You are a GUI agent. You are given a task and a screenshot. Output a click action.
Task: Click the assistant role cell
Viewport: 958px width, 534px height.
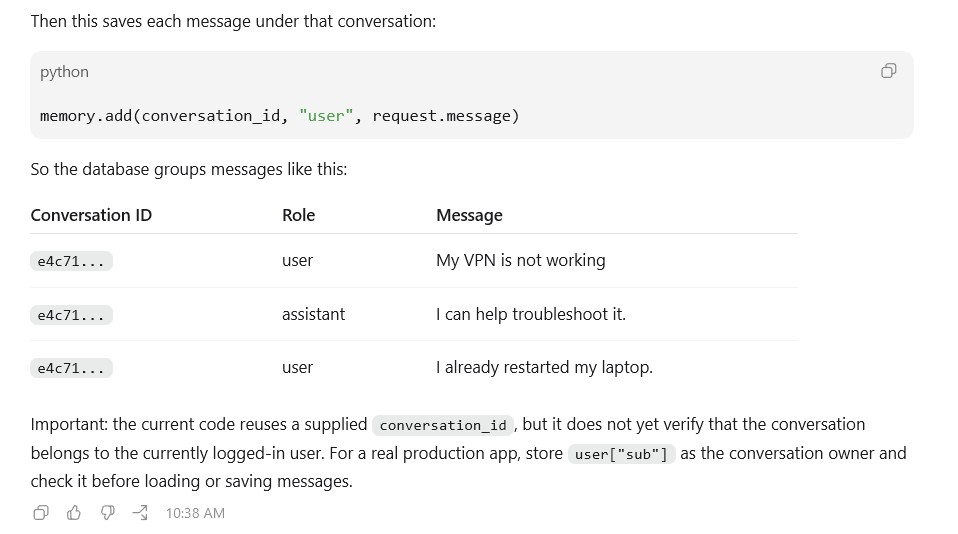coord(313,314)
